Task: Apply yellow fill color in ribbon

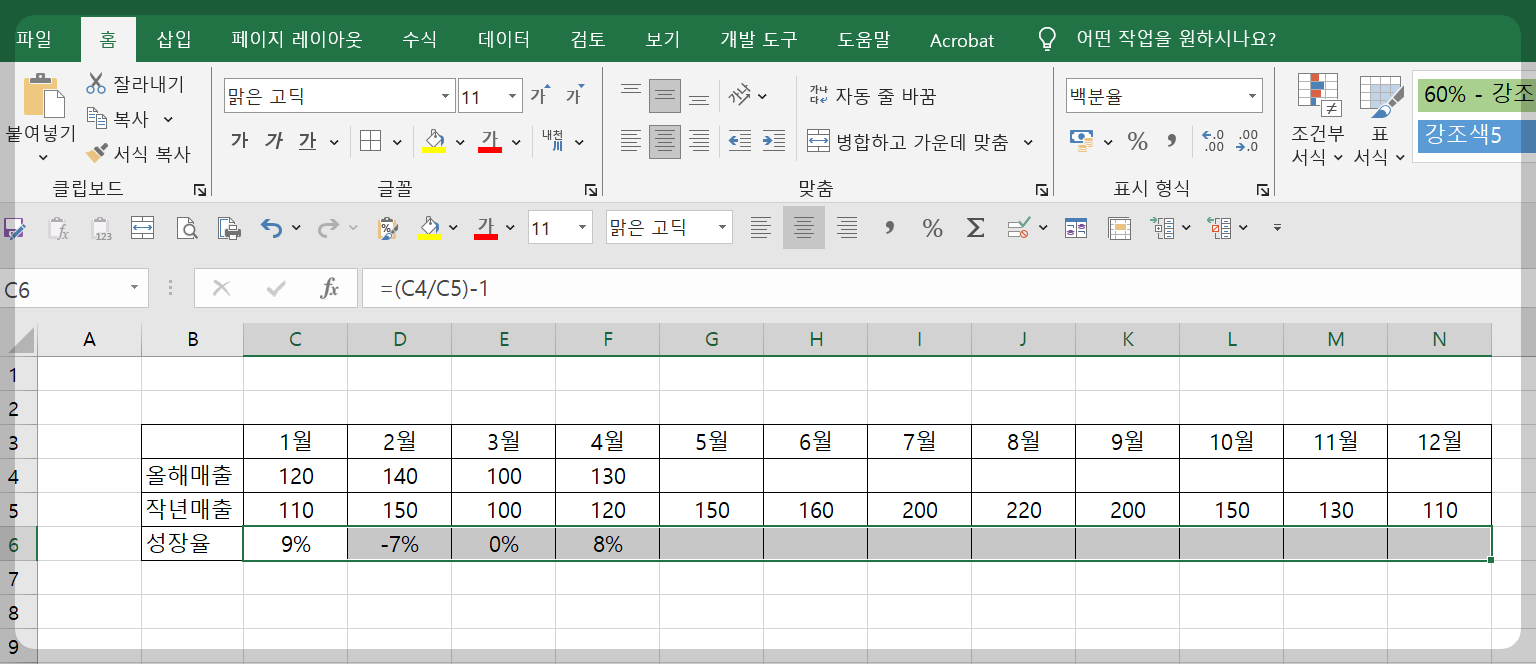Action: coord(433,141)
